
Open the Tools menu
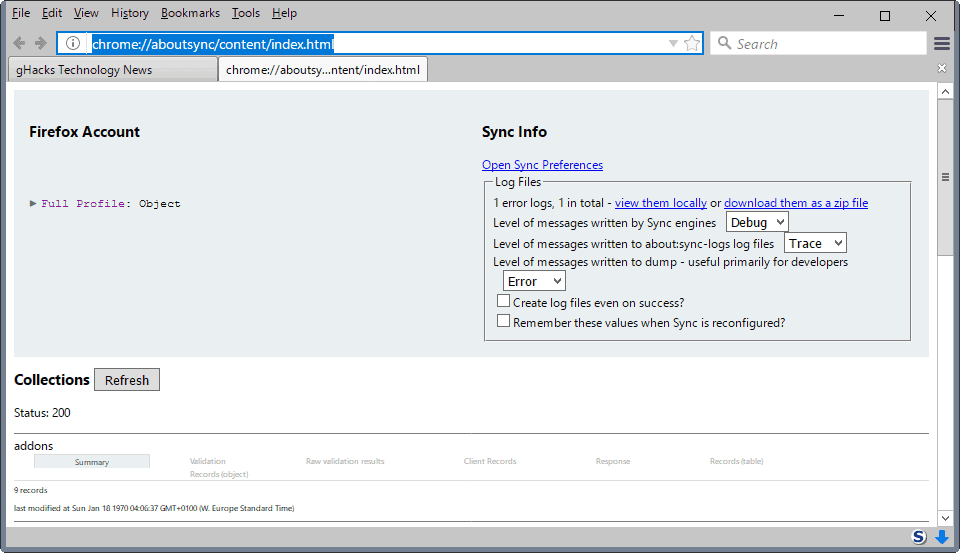click(246, 13)
